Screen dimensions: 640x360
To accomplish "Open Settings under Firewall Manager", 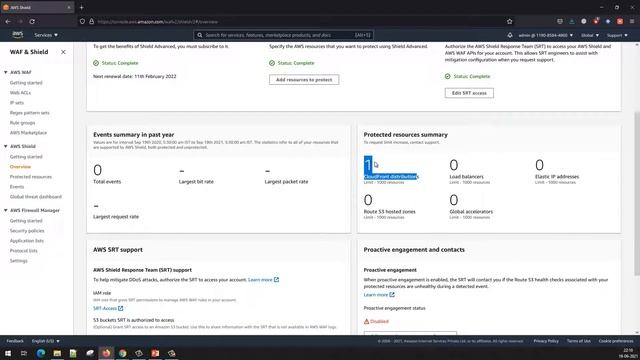I will click(19, 261).
